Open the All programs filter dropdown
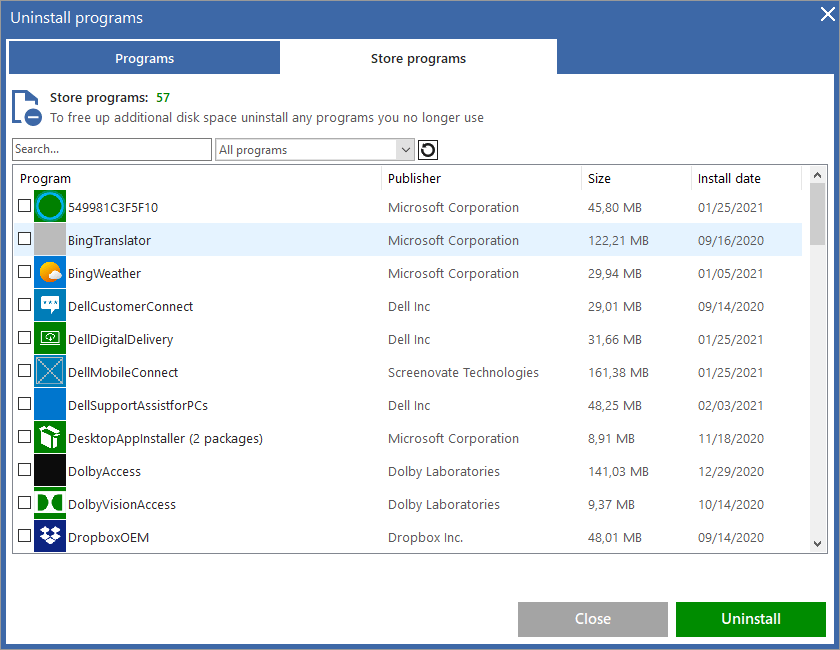This screenshot has width=840, height=650. click(314, 150)
